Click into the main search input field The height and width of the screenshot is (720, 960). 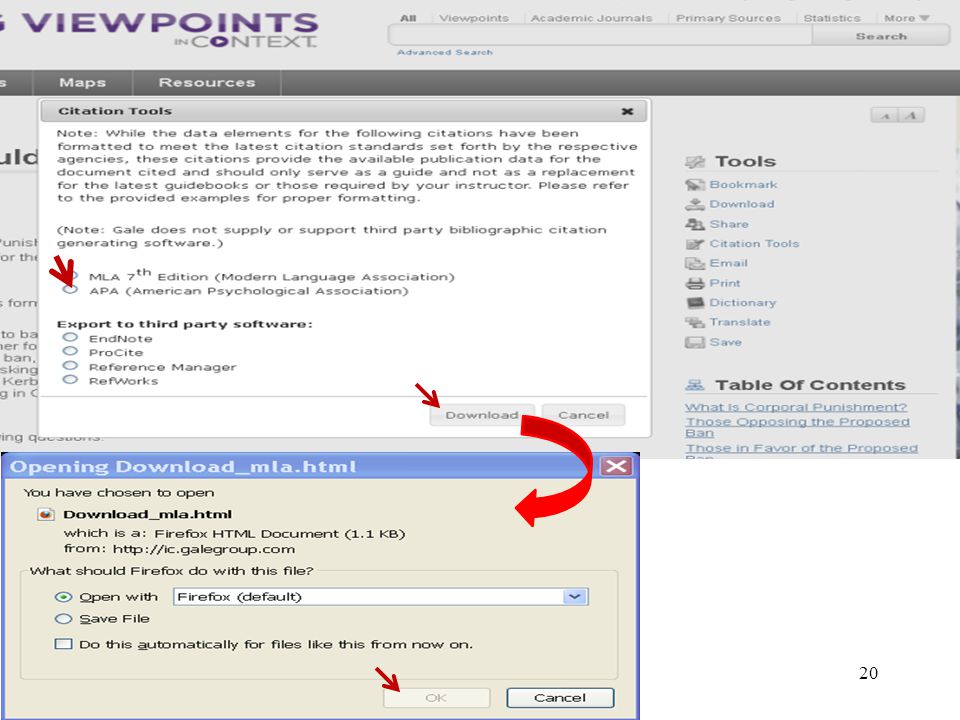pos(601,37)
